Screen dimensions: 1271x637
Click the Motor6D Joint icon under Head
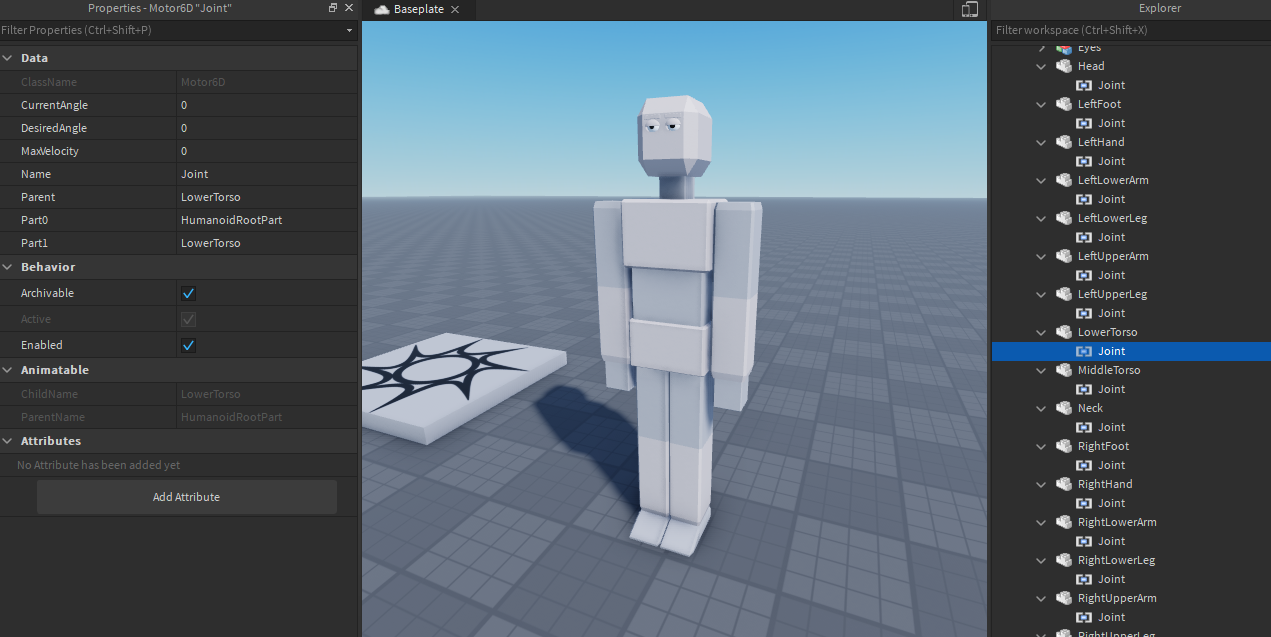[1084, 85]
